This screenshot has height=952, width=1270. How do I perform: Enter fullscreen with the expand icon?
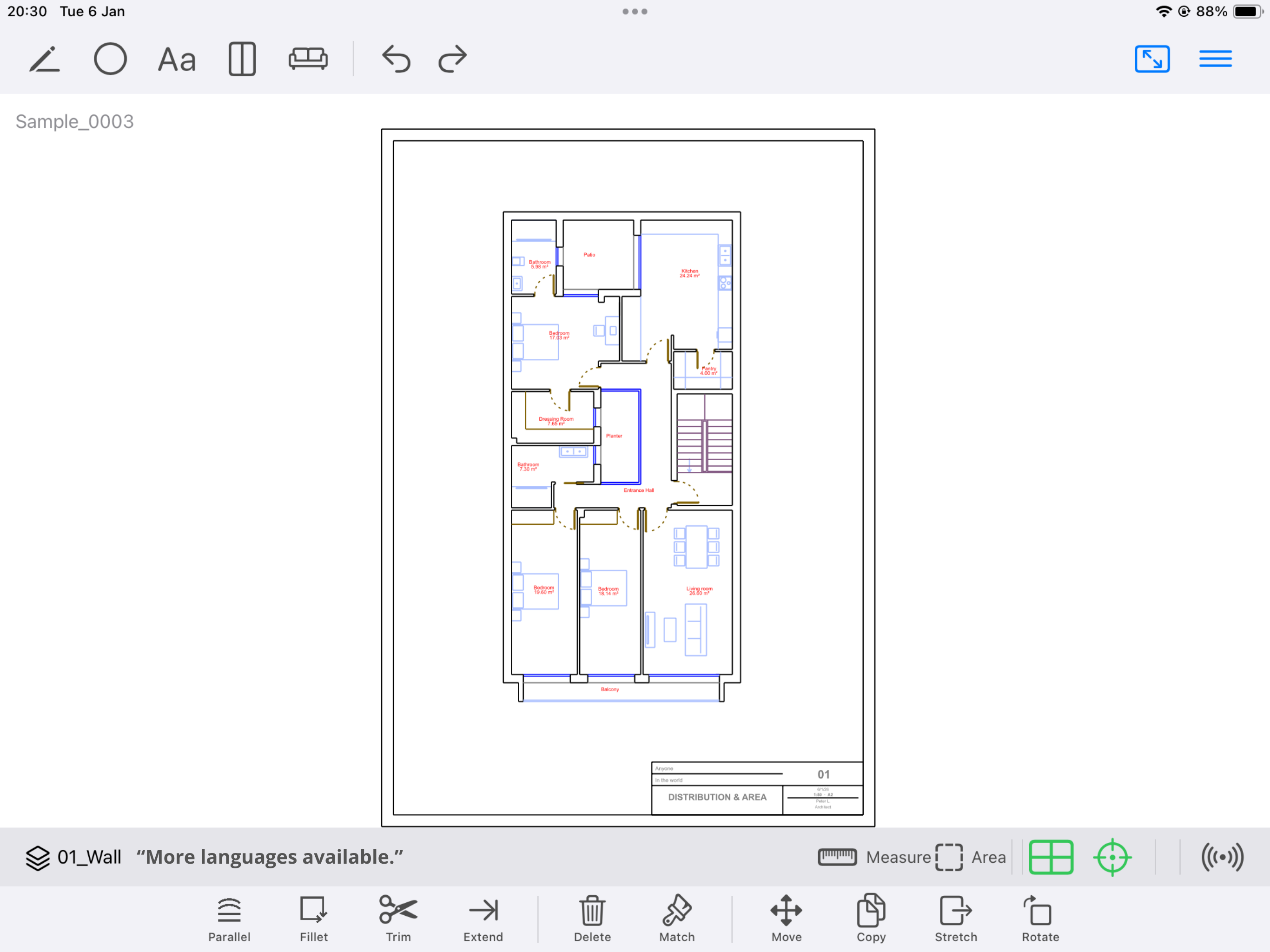point(1152,58)
